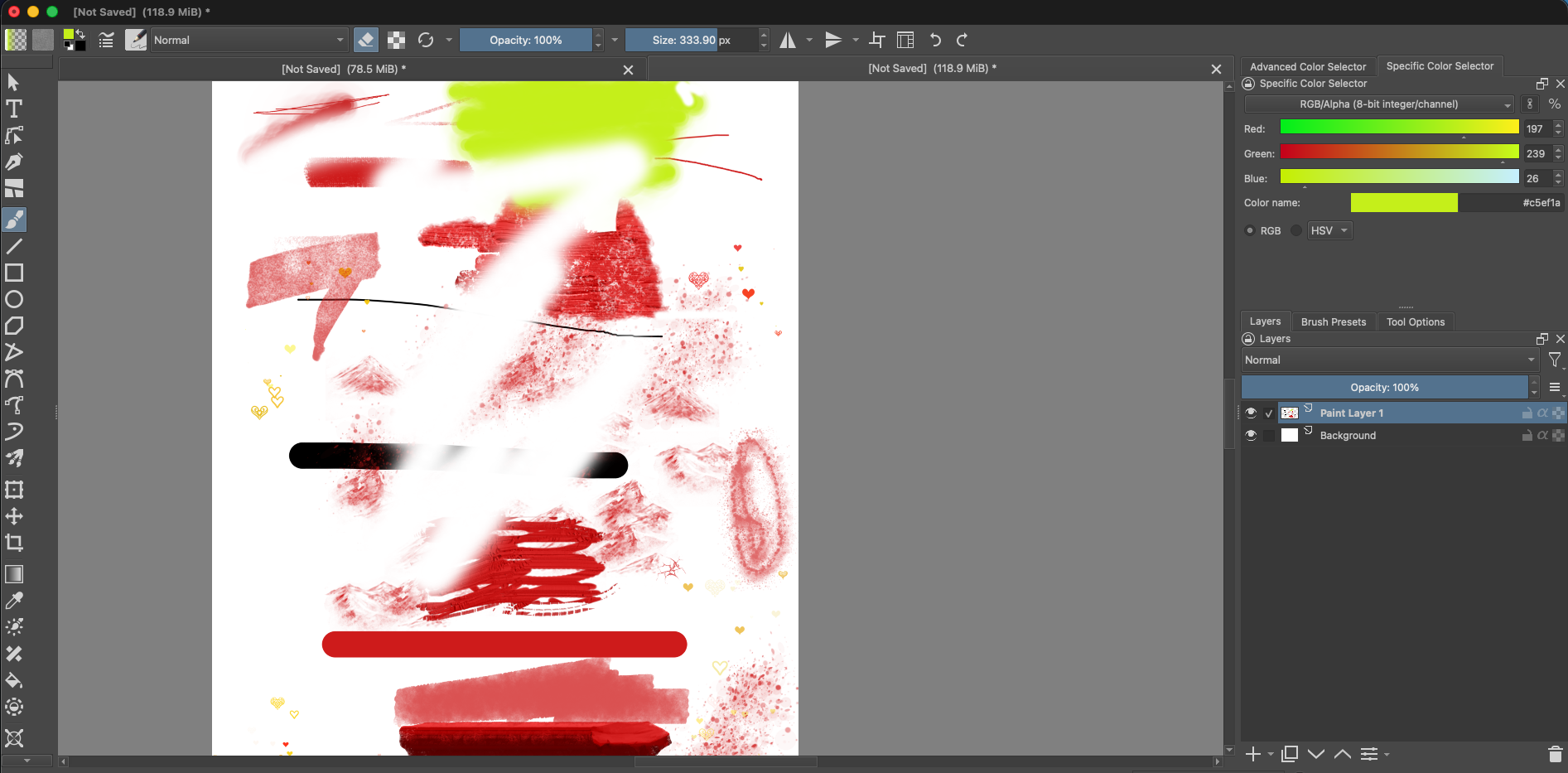Viewport: 1568px width, 773px height.
Task: Select the Freehand Brush tool
Action: (14, 220)
